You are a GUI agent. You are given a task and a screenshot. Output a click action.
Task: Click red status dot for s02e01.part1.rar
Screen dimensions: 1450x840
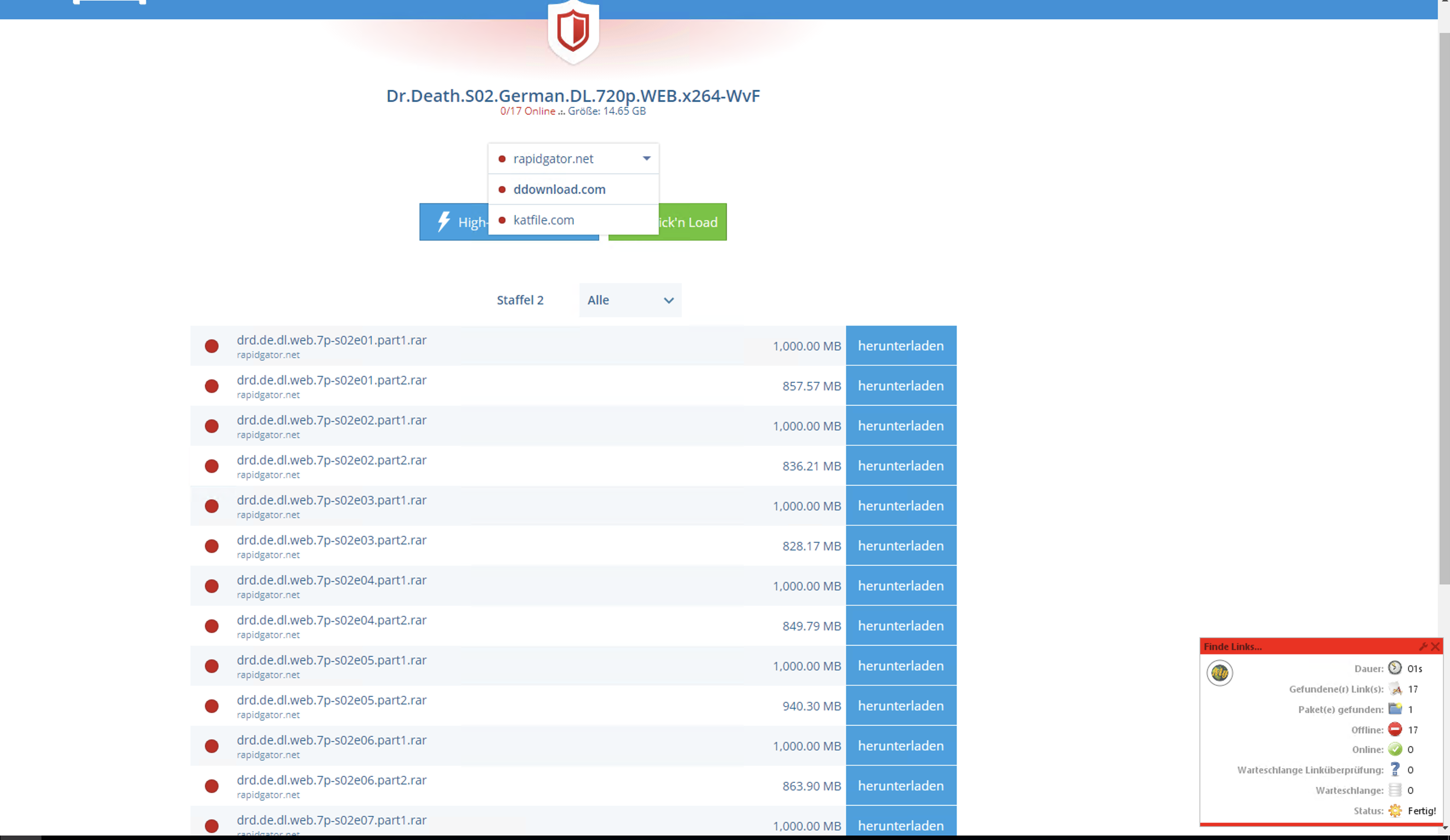212,346
